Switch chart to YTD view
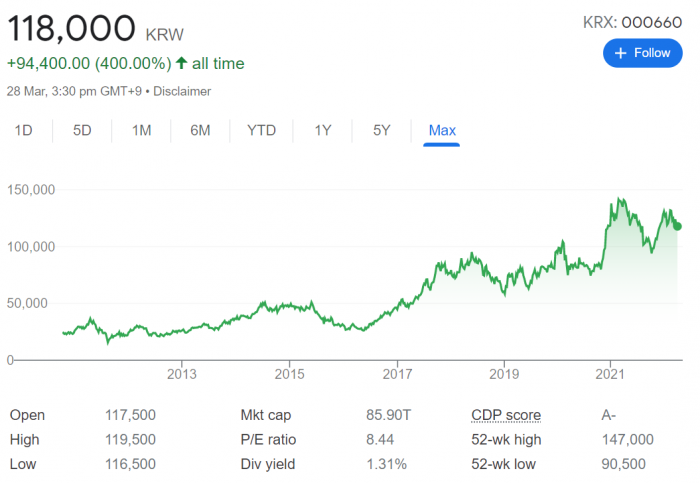The image size is (700, 483). pos(262,130)
